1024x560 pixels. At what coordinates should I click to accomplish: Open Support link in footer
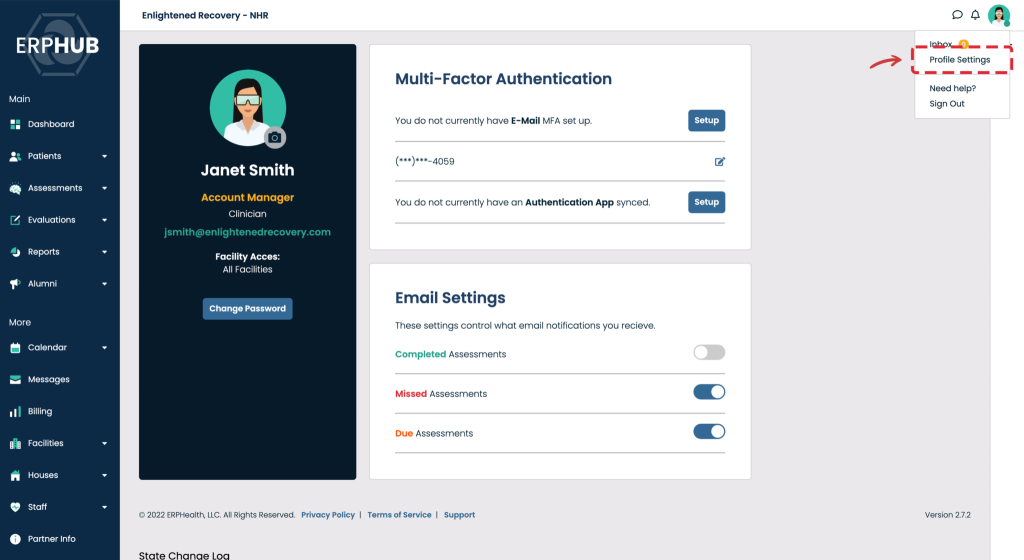point(459,515)
